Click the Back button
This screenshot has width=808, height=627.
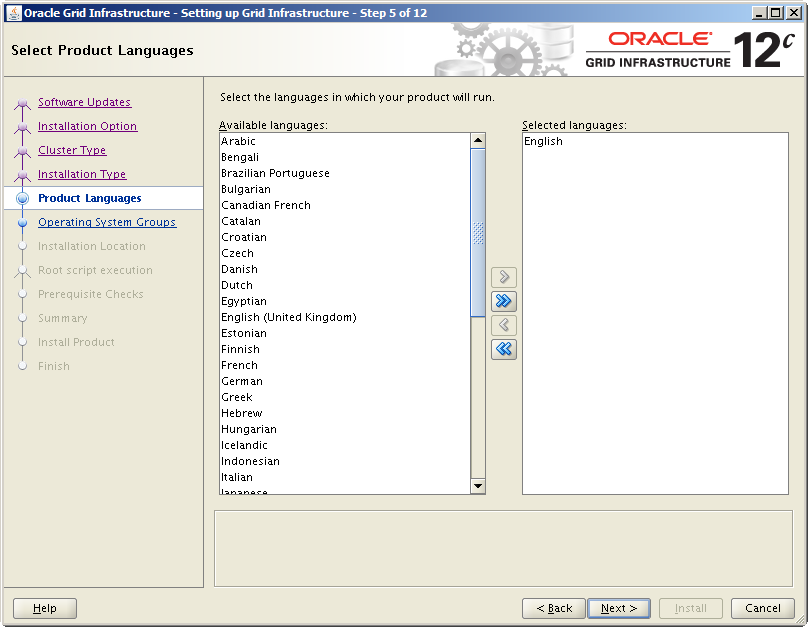pyautogui.click(x=553, y=608)
